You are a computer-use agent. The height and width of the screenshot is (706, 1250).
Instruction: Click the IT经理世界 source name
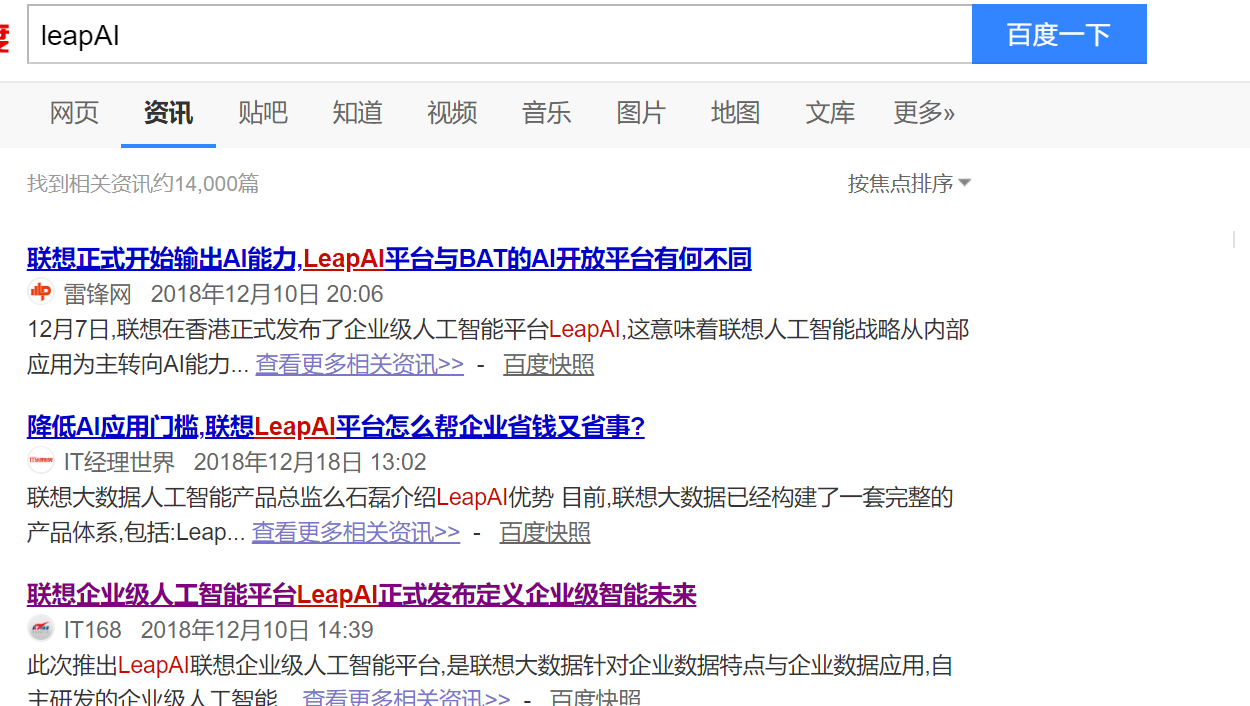point(119,462)
